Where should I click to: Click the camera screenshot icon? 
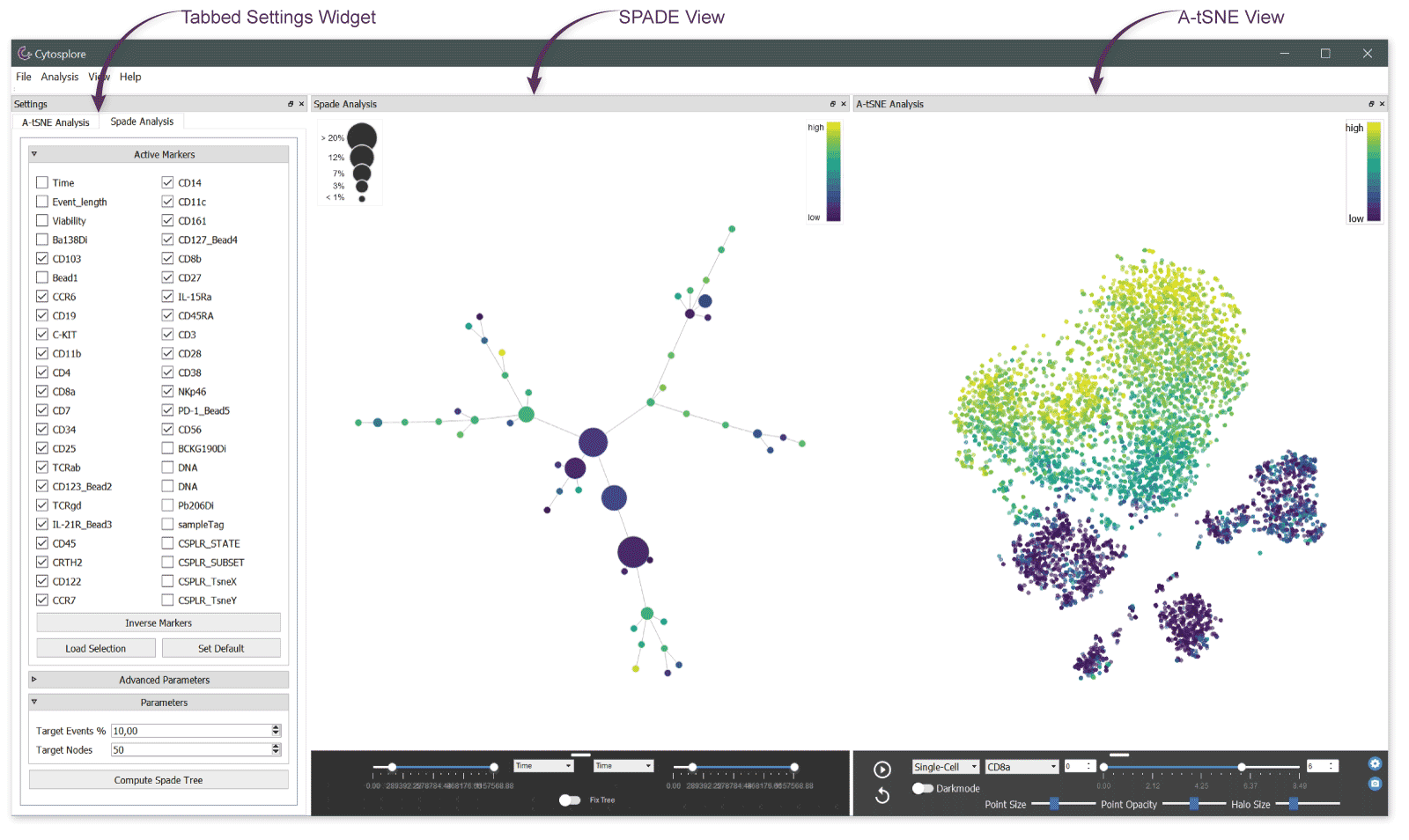1375,784
